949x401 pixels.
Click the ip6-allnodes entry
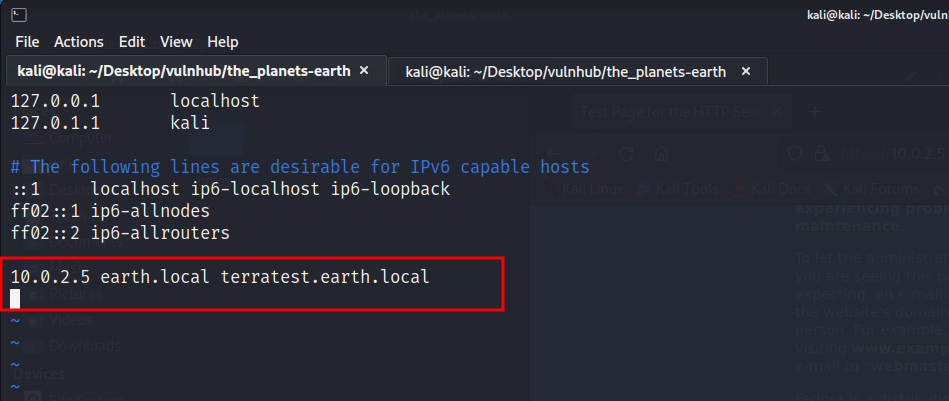[x=150, y=211]
